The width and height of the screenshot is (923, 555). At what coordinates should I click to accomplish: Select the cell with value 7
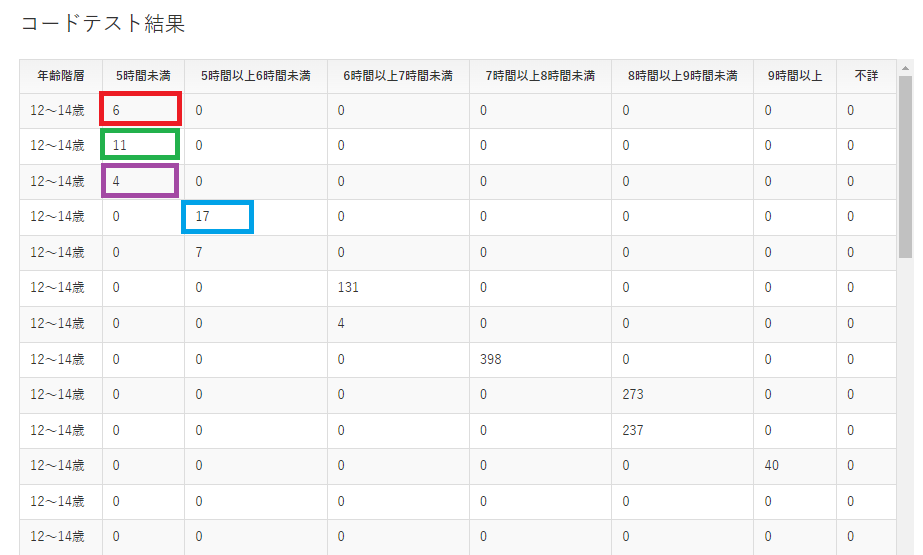[255, 252]
